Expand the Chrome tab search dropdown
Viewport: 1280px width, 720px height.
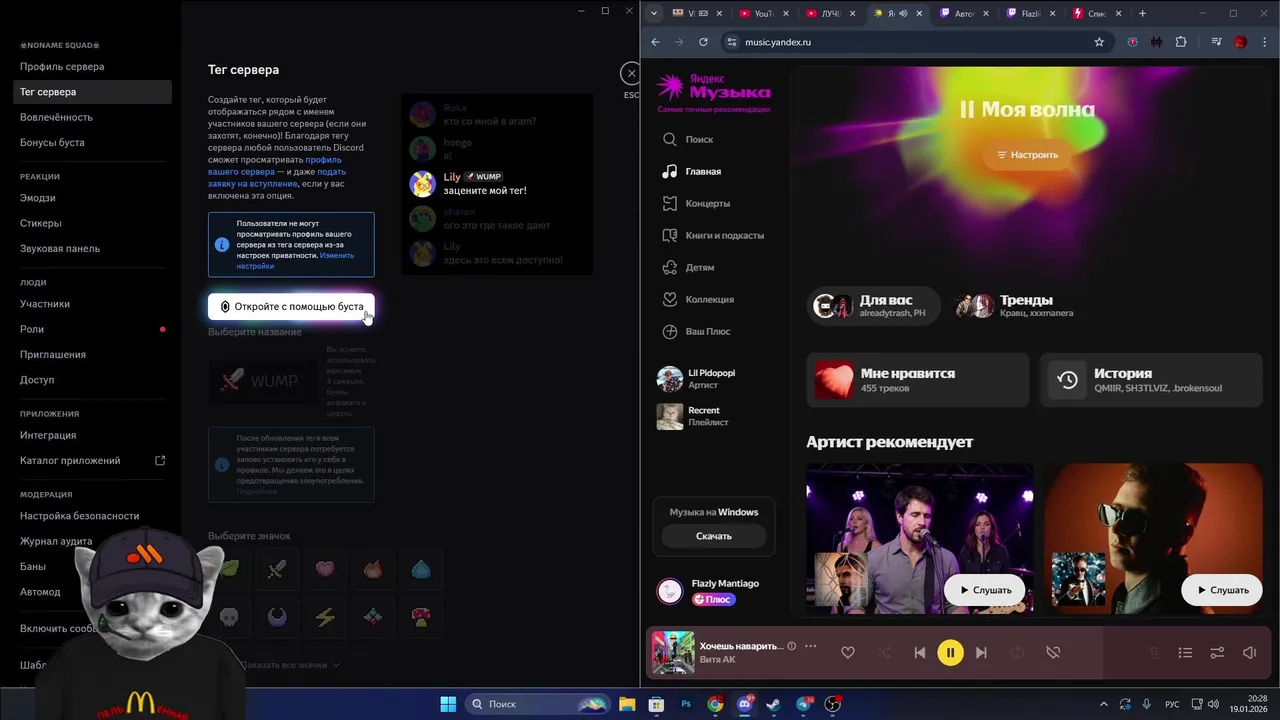pos(654,13)
